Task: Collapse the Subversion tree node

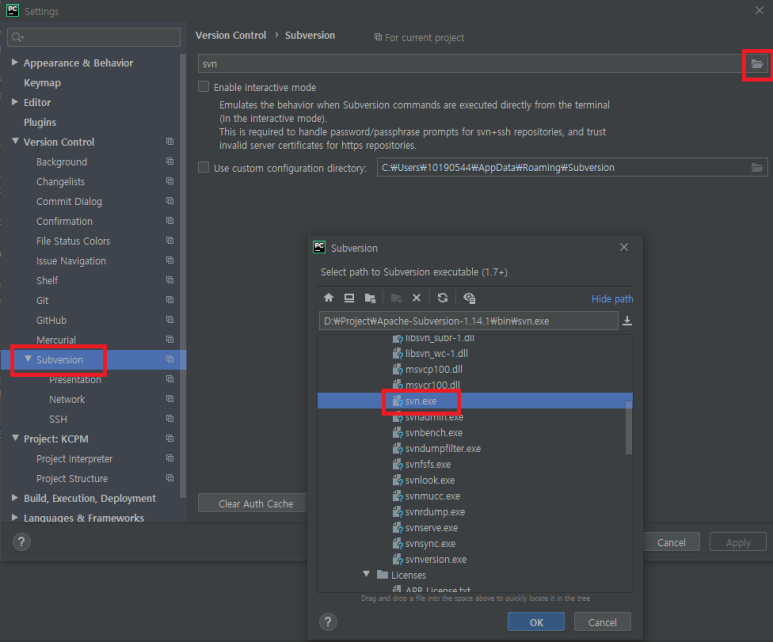Action: (28, 359)
